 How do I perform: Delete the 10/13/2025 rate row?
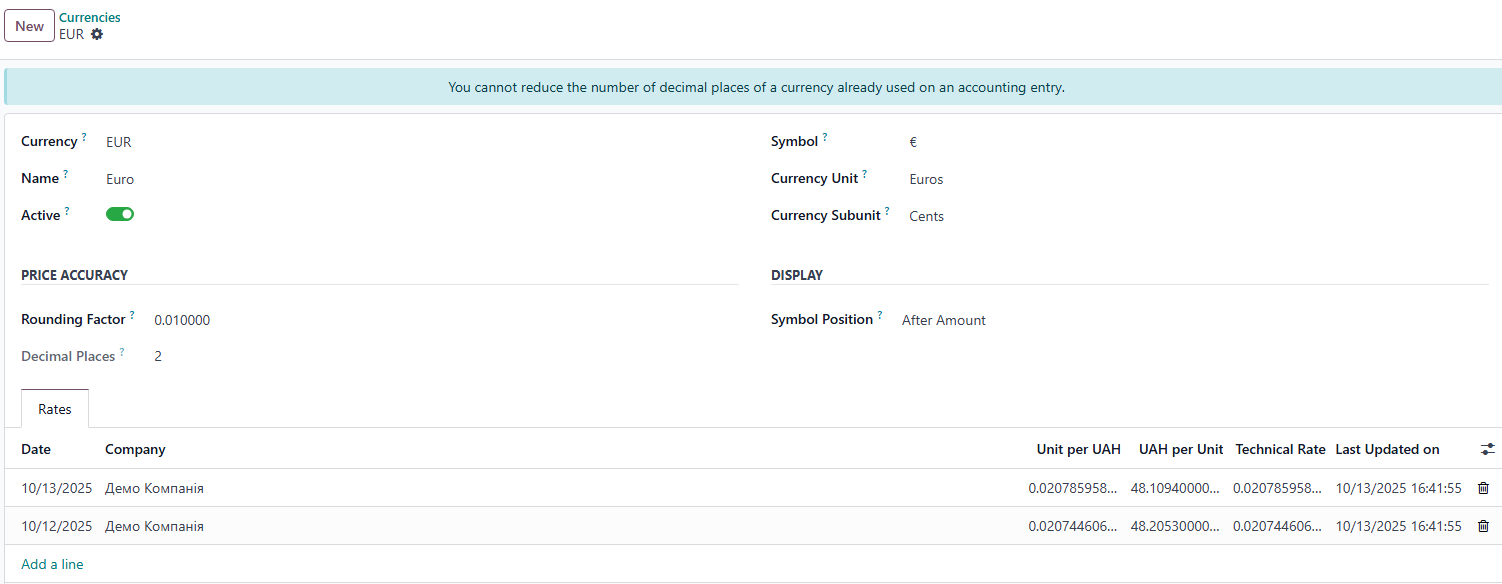[x=1483, y=488]
